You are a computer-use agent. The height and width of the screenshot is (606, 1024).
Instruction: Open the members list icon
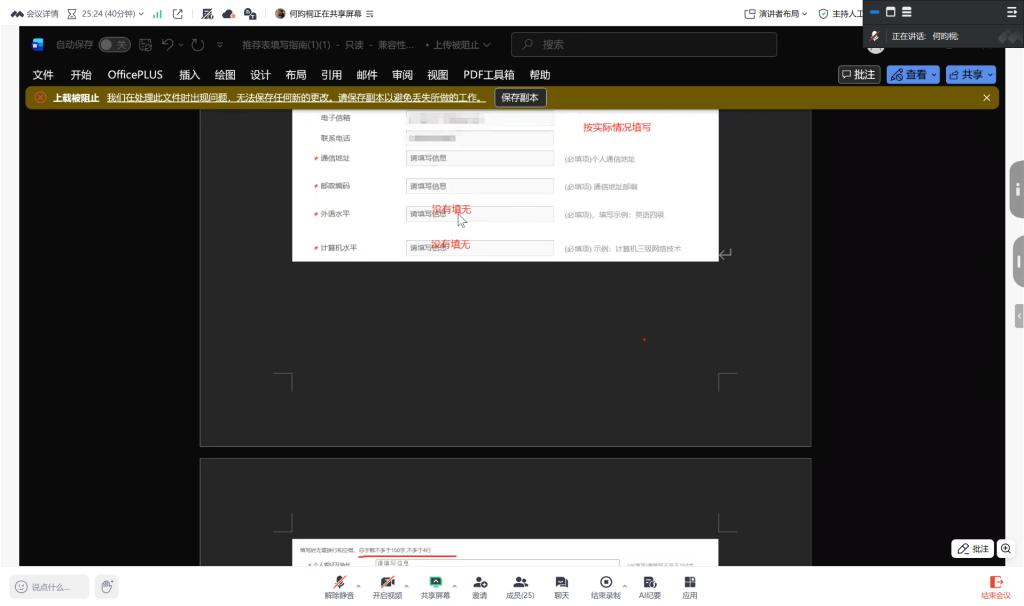pyautogui.click(x=520, y=583)
